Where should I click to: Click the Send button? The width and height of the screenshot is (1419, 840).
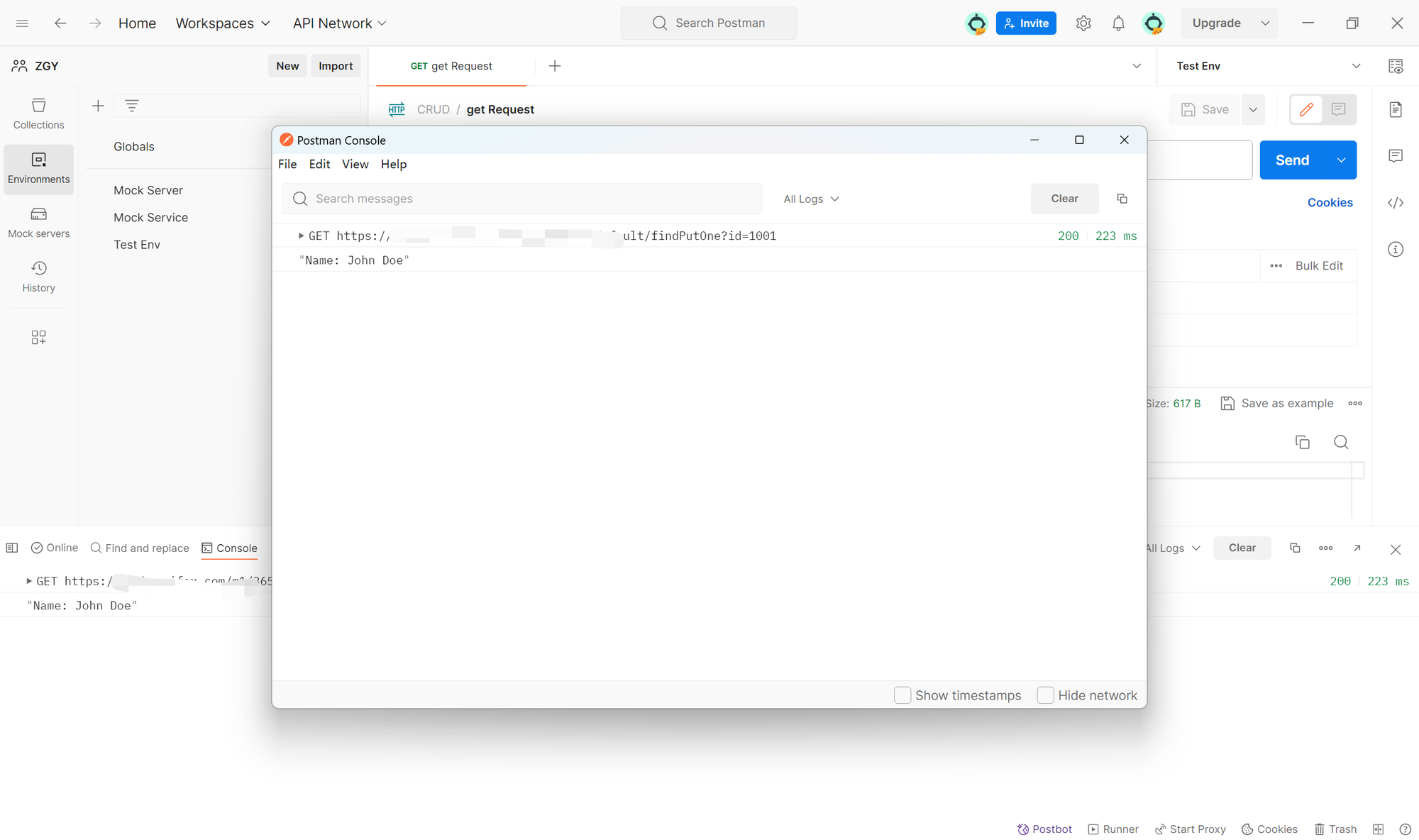click(x=1292, y=160)
